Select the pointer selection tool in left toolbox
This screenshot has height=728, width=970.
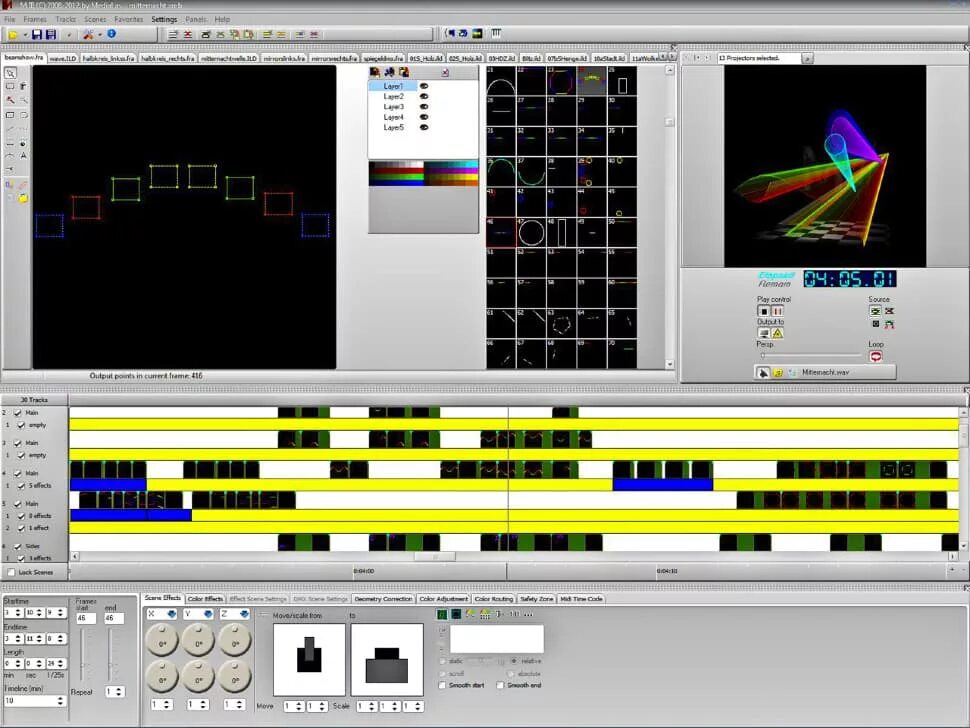[11, 73]
